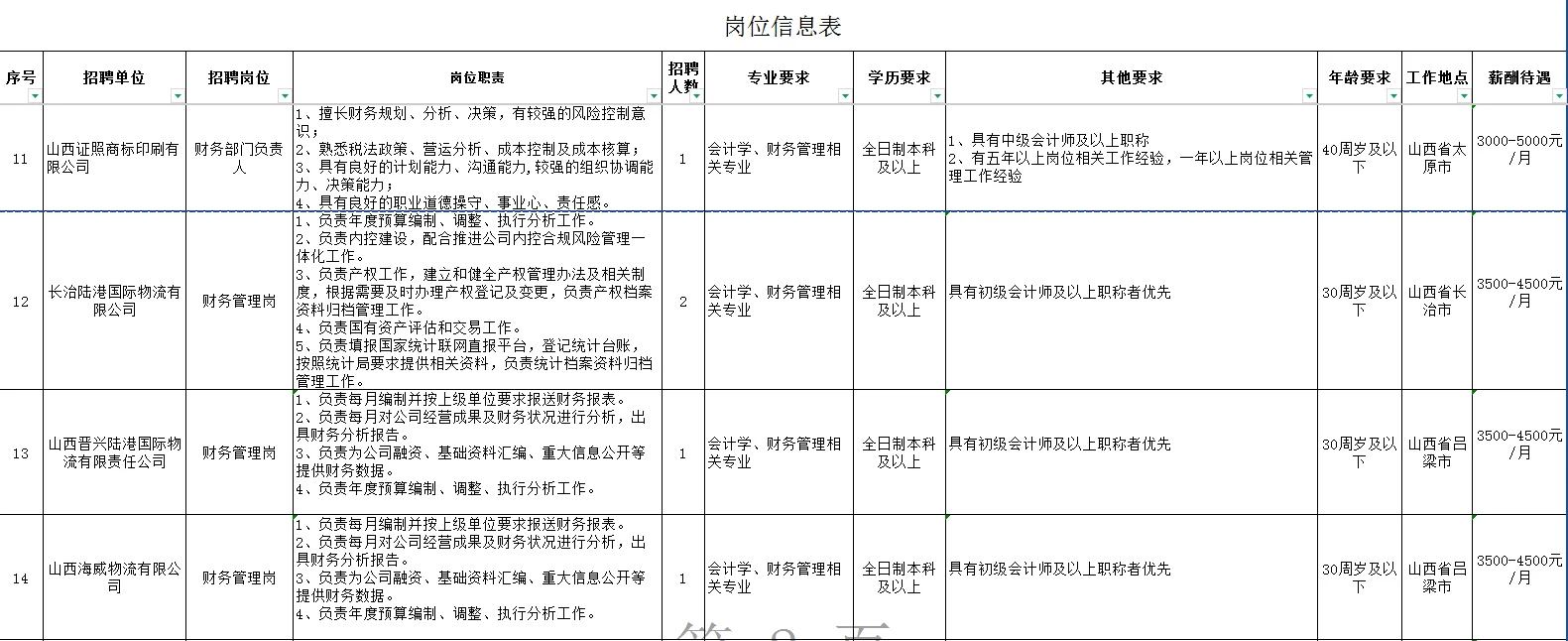Select the job duties cell for row 12

point(478,301)
